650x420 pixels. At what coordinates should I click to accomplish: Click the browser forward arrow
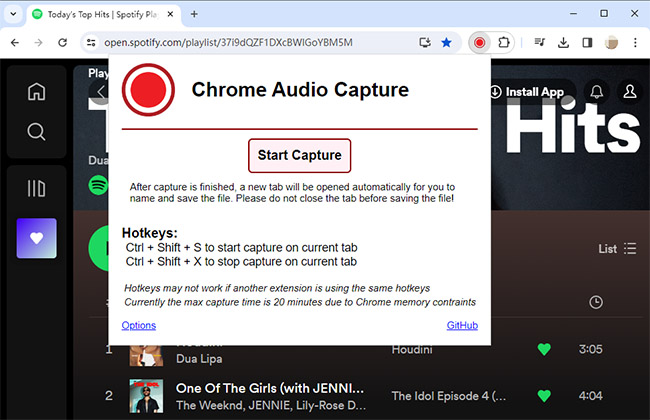click(39, 42)
